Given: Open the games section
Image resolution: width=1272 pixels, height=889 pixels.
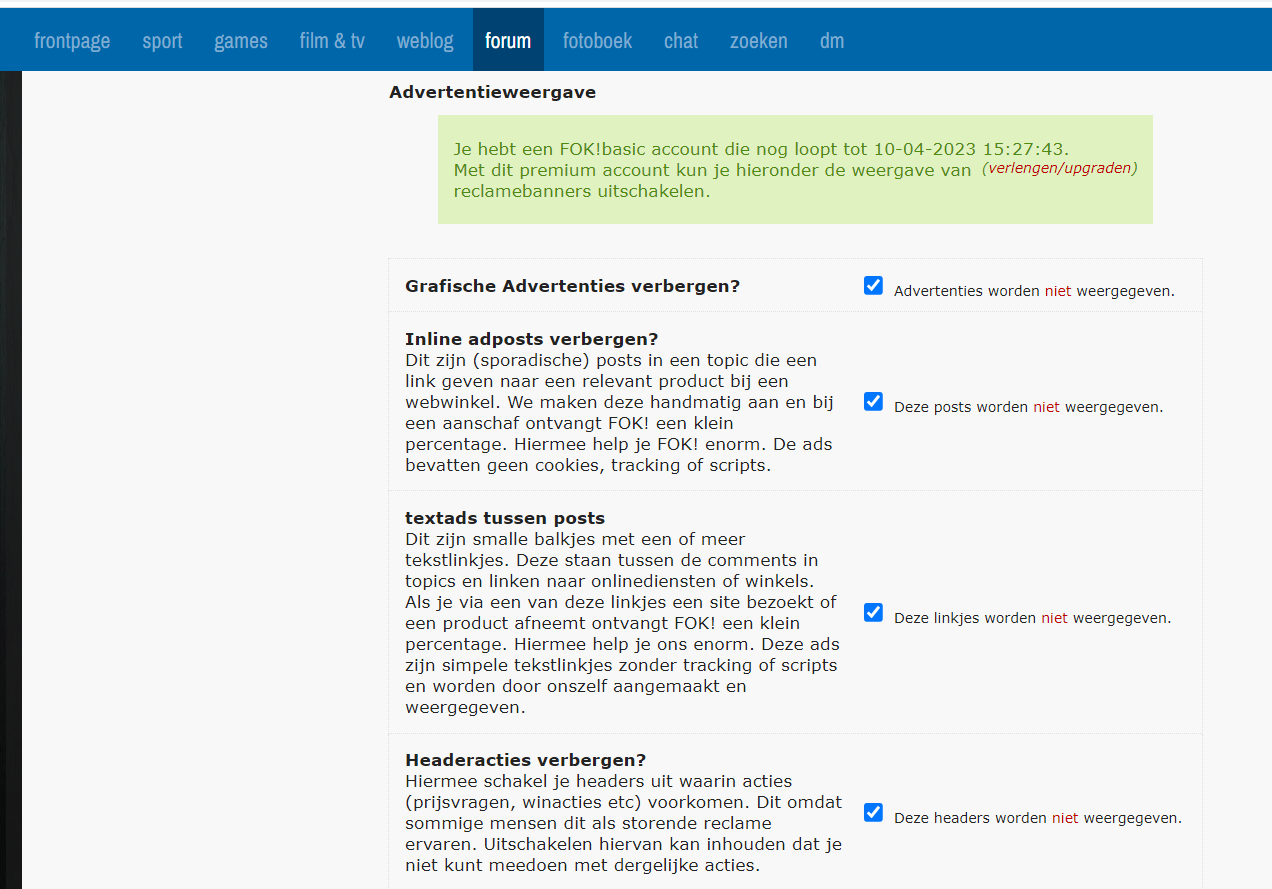Looking at the screenshot, I should pos(241,41).
